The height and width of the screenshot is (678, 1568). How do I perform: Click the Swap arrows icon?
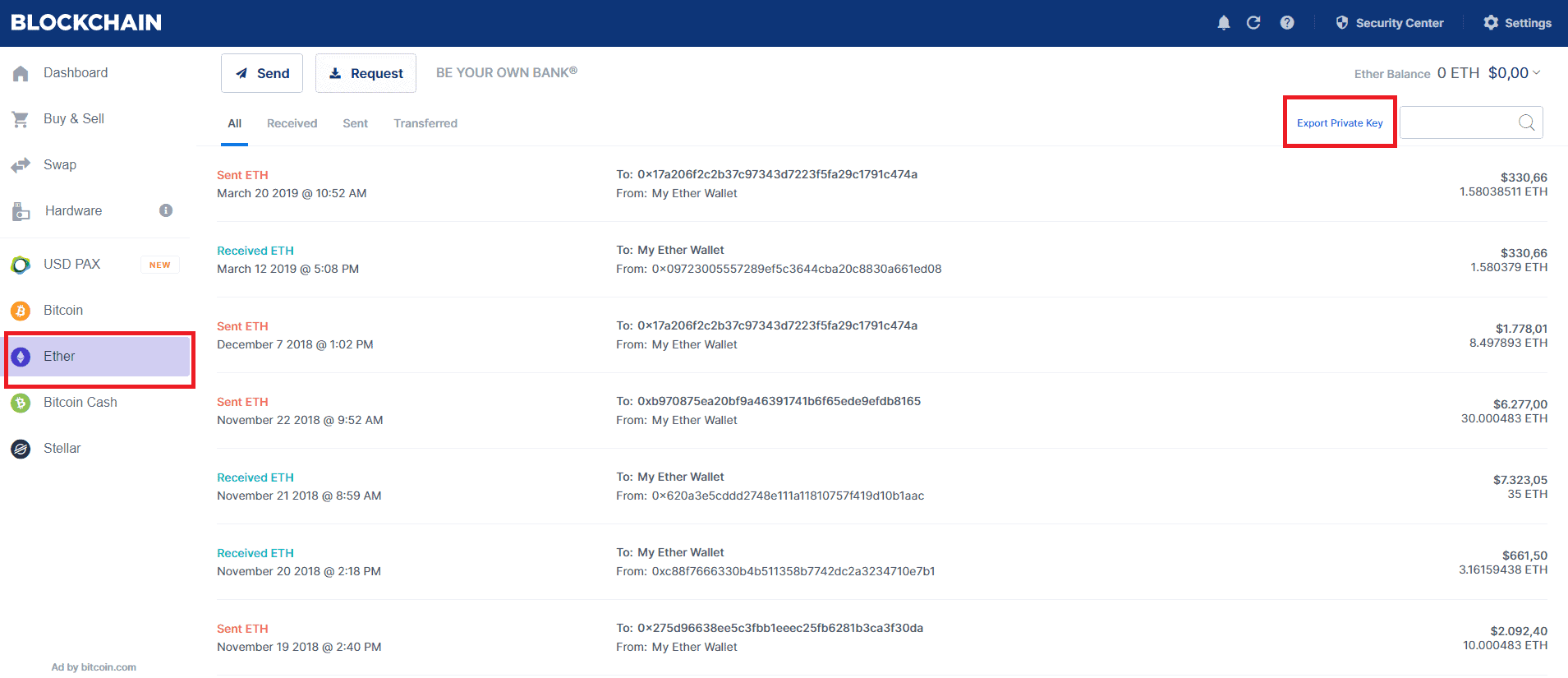[x=21, y=165]
